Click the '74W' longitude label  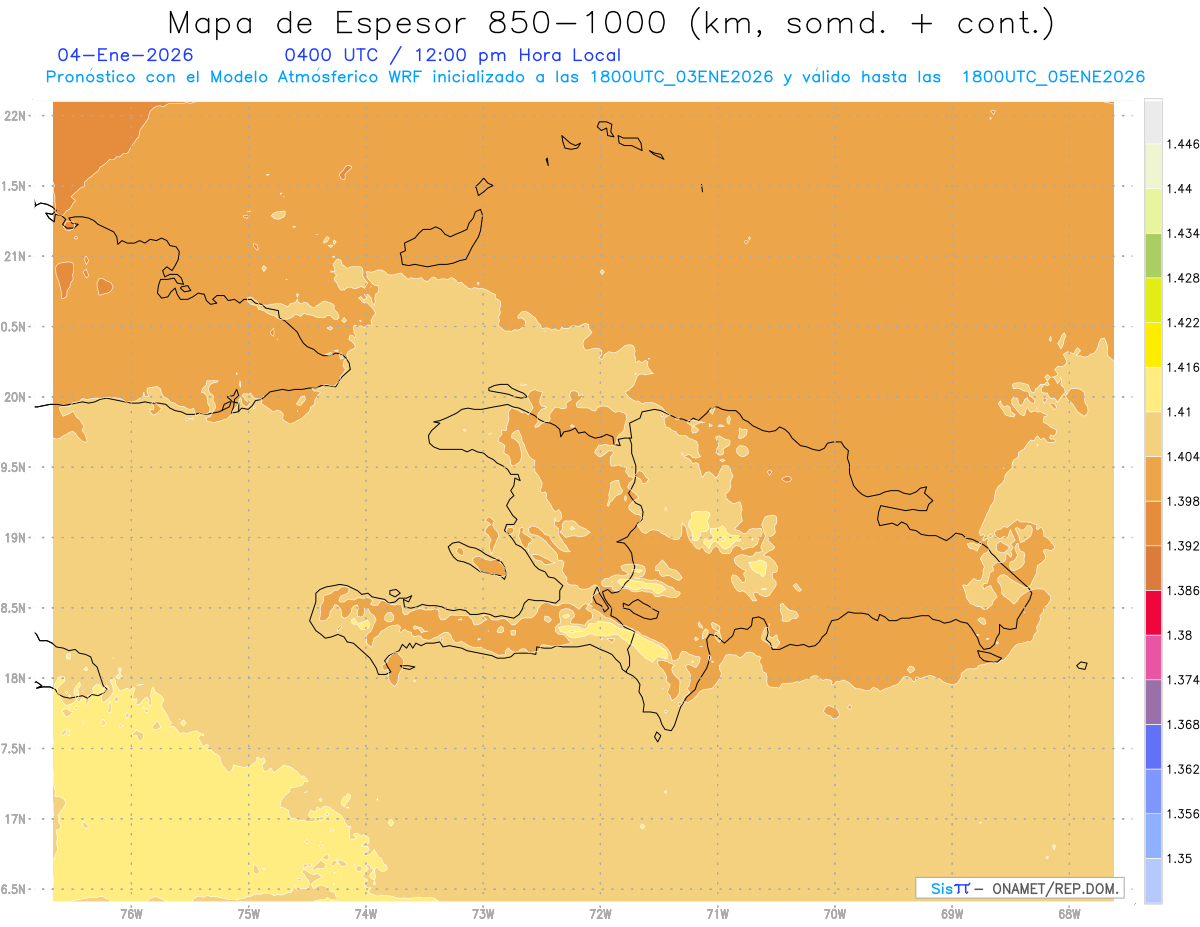tap(366, 913)
